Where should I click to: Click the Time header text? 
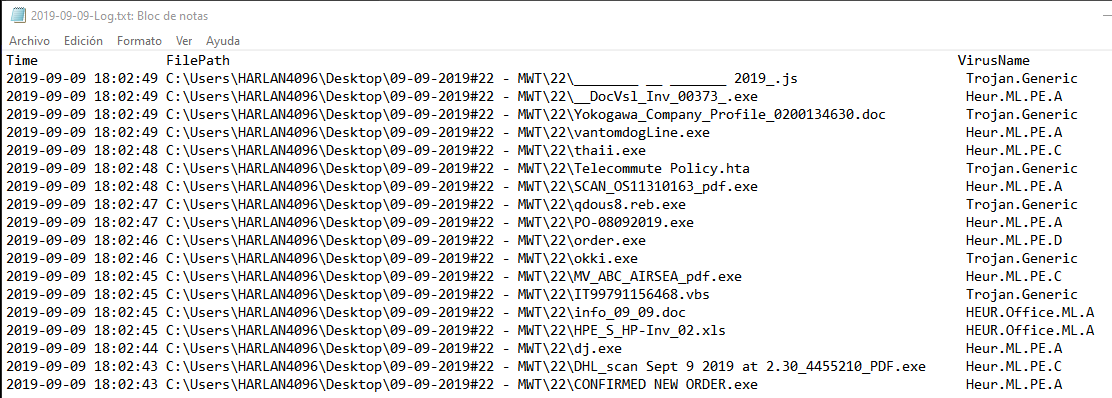click(x=22, y=60)
